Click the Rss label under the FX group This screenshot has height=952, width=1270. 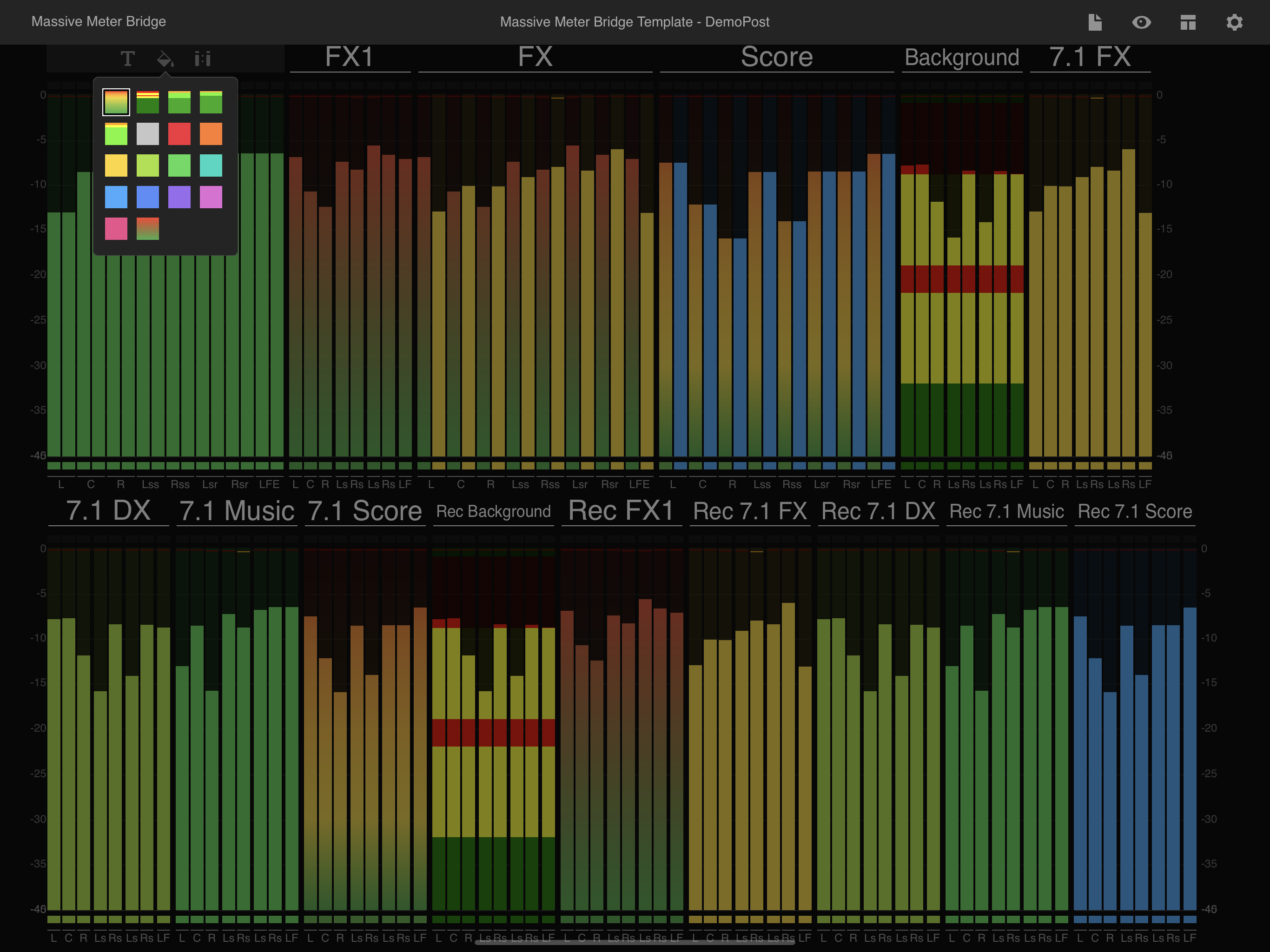tap(550, 484)
